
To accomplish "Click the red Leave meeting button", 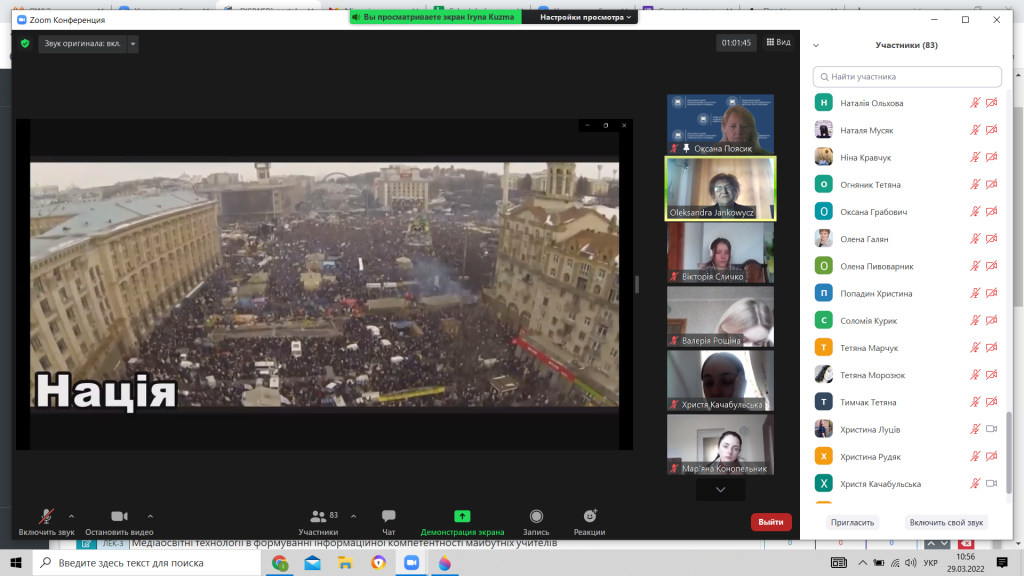I will [770, 522].
